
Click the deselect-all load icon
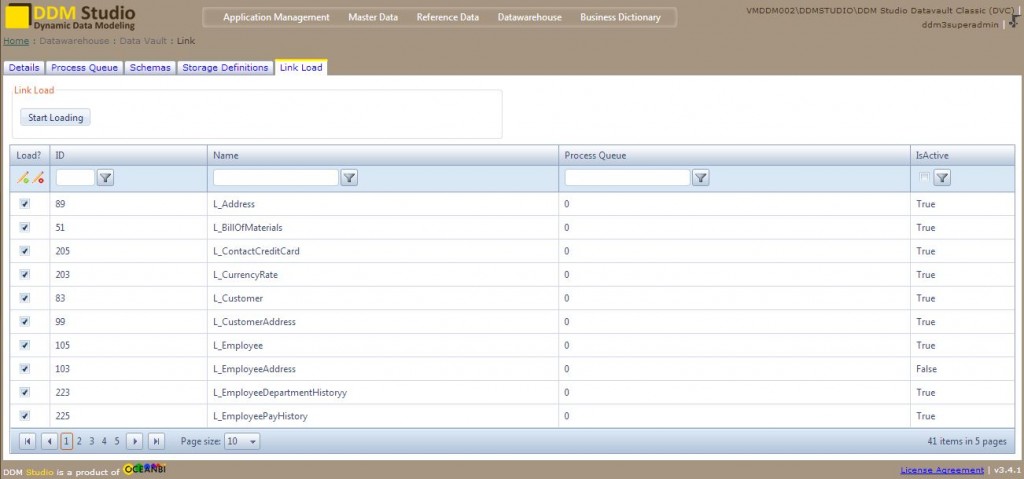click(38, 178)
